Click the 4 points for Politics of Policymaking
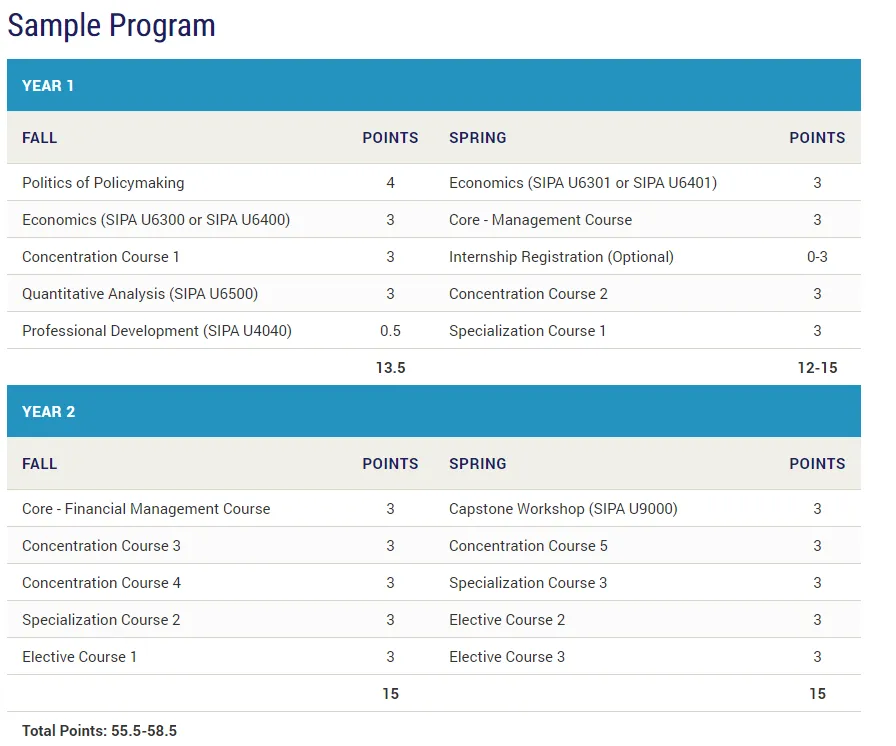Screen dimensions: 896x746 [x=390, y=183]
